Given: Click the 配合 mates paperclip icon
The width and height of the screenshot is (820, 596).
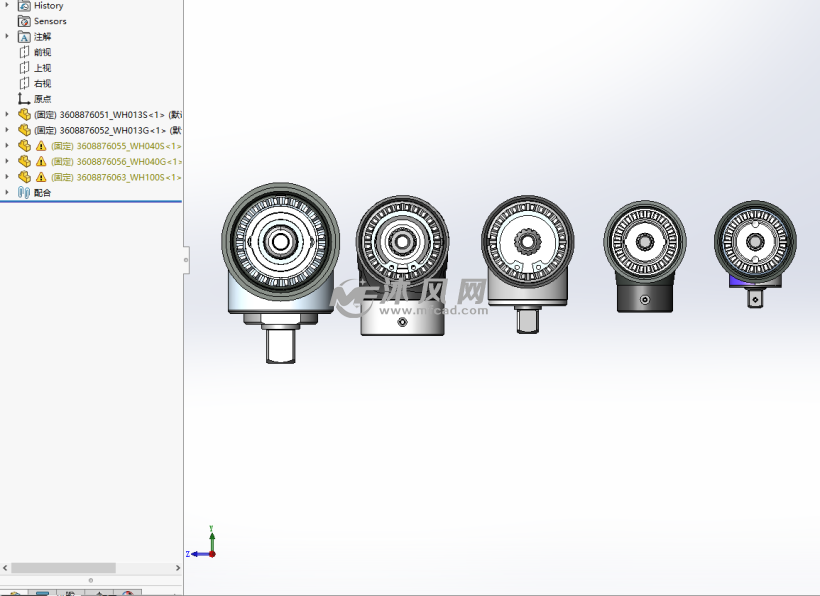Looking at the screenshot, I should tap(25, 192).
